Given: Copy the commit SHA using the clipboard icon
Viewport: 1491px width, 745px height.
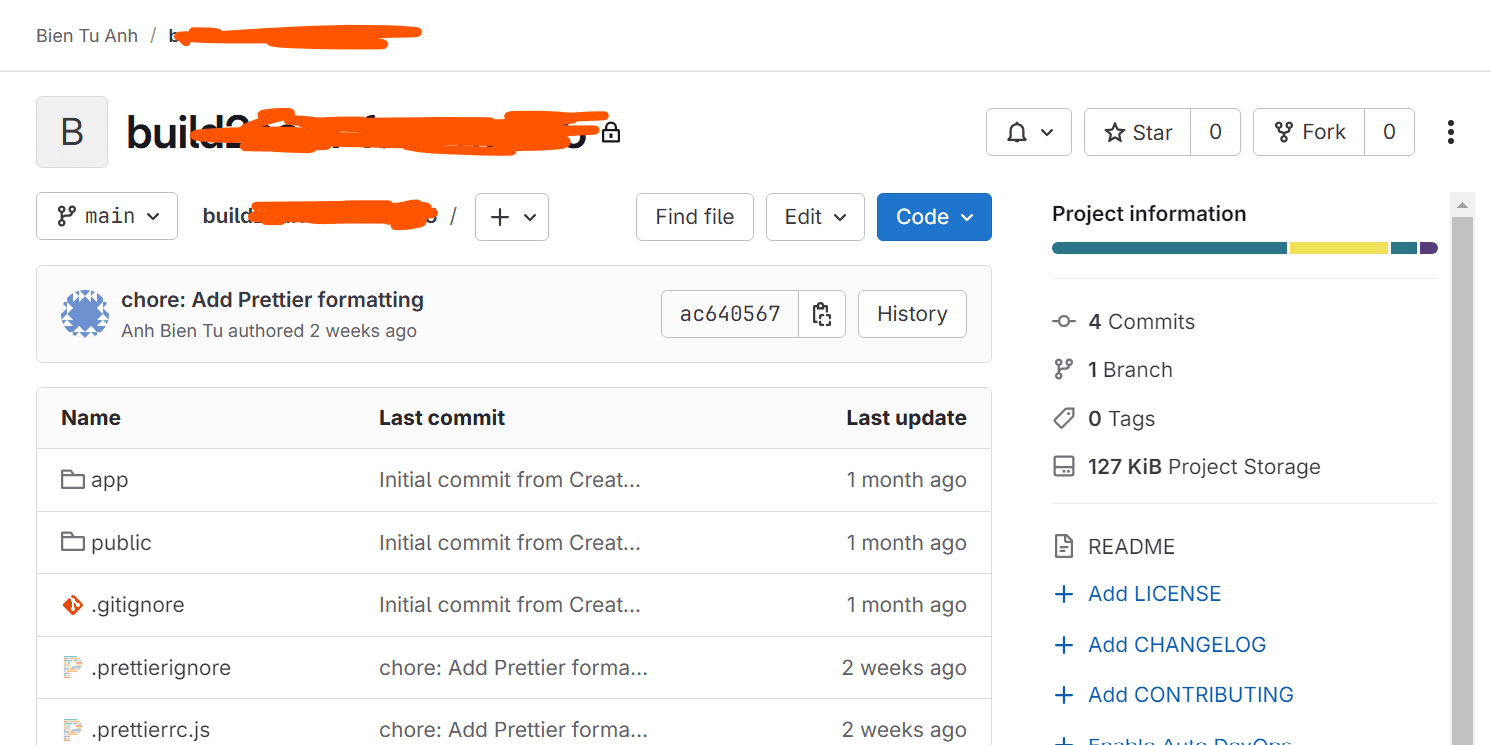Looking at the screenshot, I should [x=821, y=313].
